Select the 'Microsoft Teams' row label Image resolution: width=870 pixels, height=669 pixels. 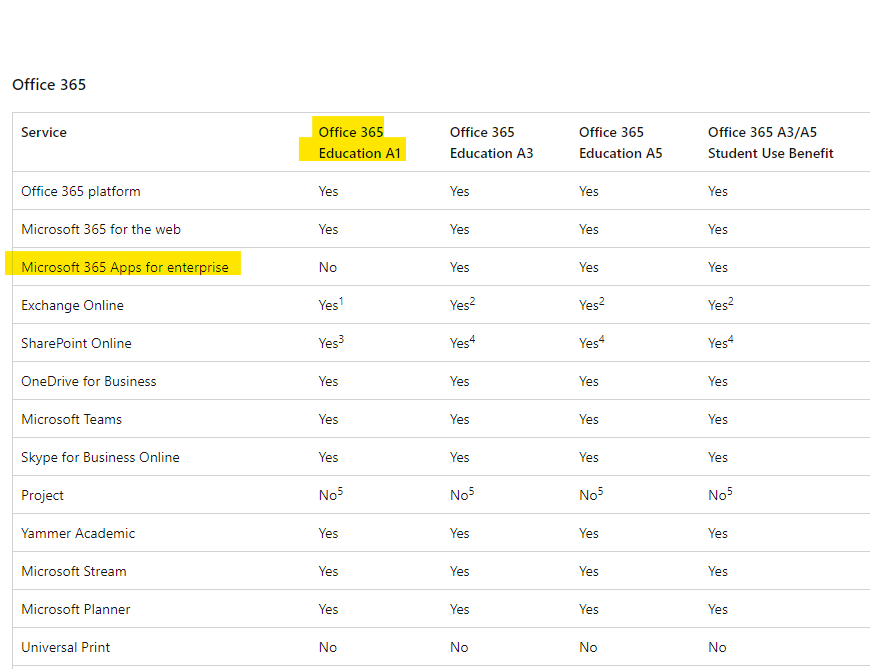click(71, 419)
